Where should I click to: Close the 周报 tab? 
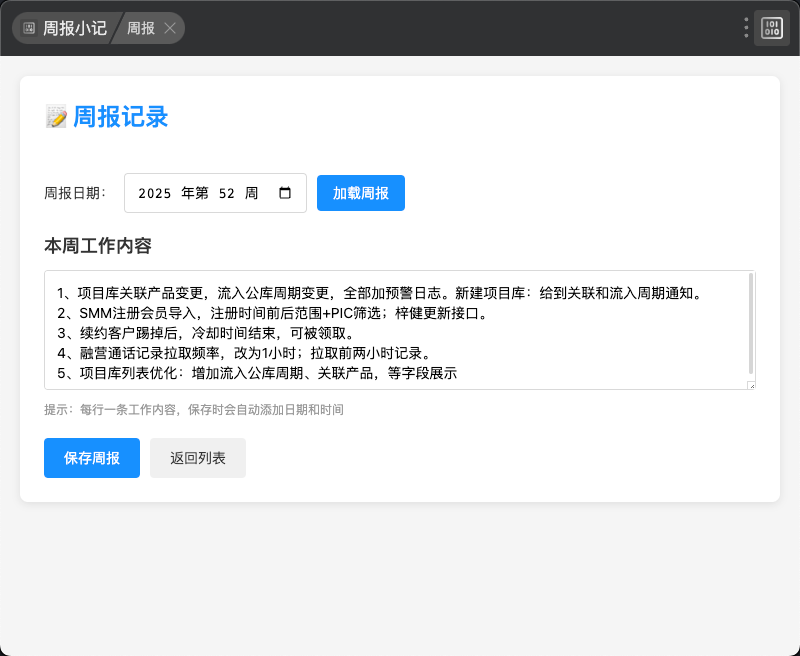tap(170, 28)
